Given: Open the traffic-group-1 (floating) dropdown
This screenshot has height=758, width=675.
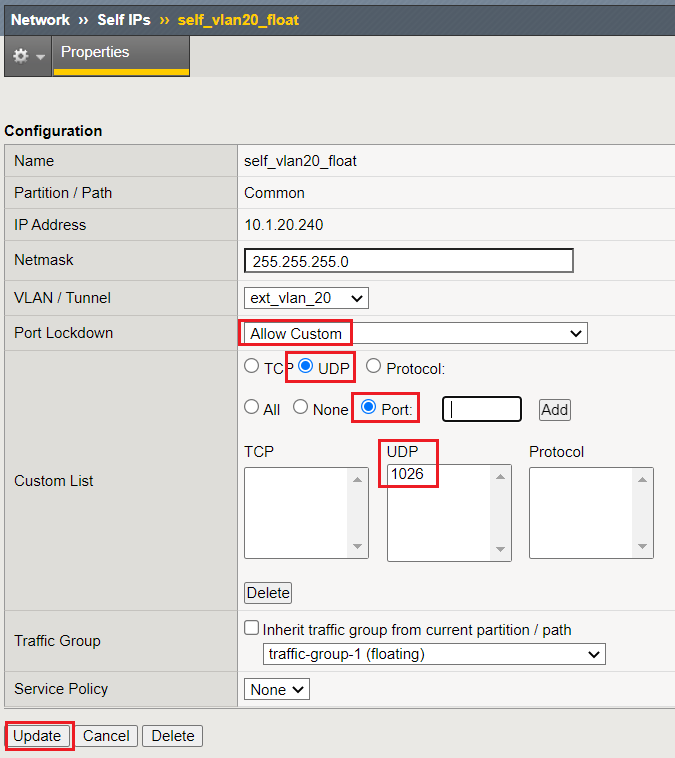Looking at the screenshot, I should 434,654.
